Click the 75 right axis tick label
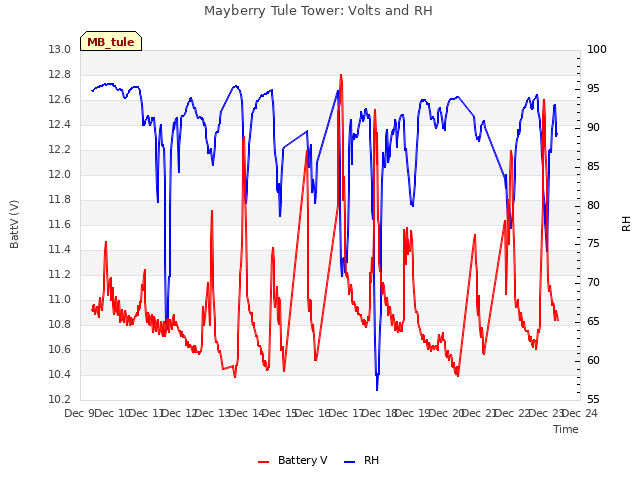The image size is (640, 480). [593, 244]
